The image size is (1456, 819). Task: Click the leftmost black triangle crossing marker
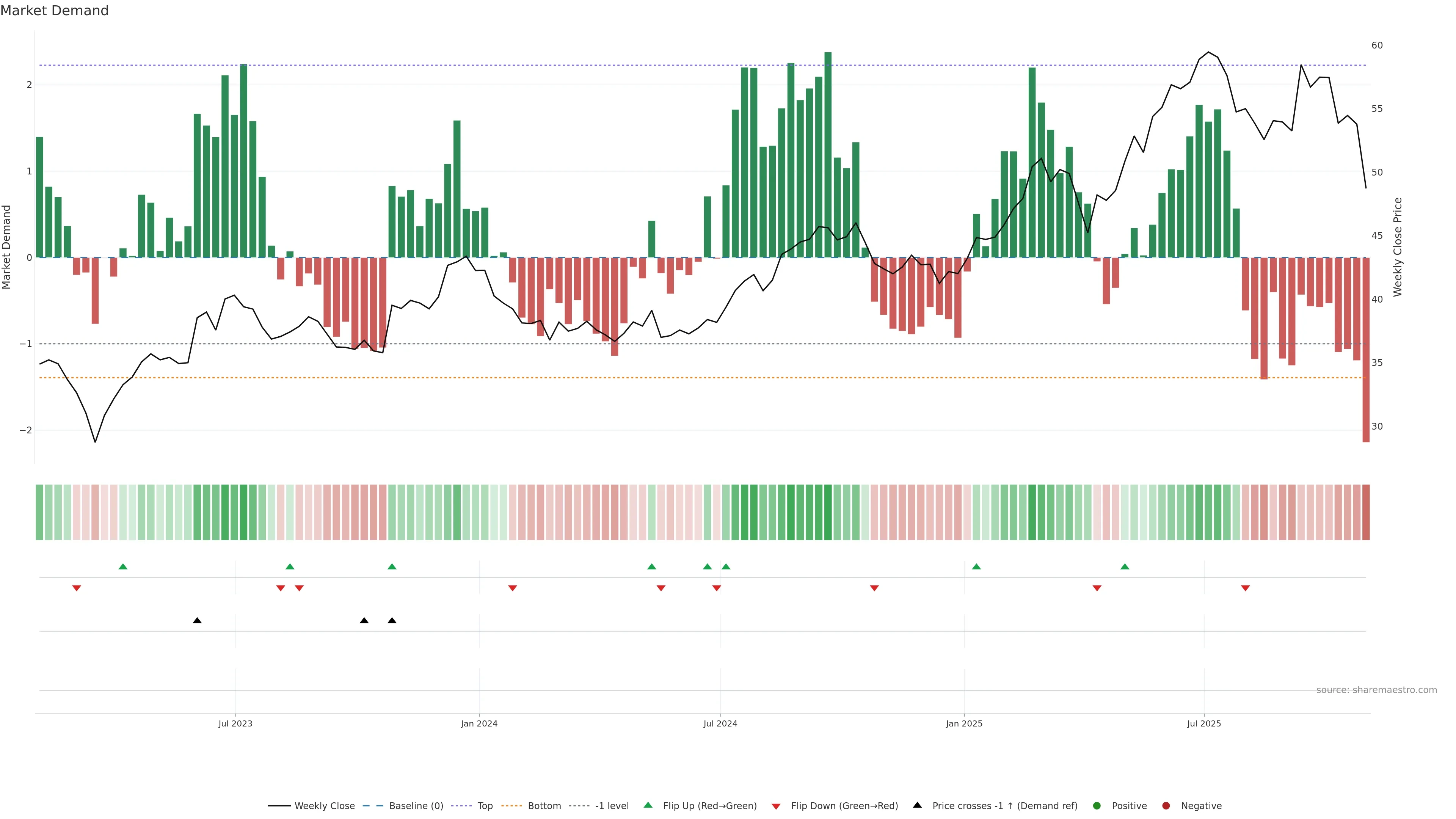[197, 620]
